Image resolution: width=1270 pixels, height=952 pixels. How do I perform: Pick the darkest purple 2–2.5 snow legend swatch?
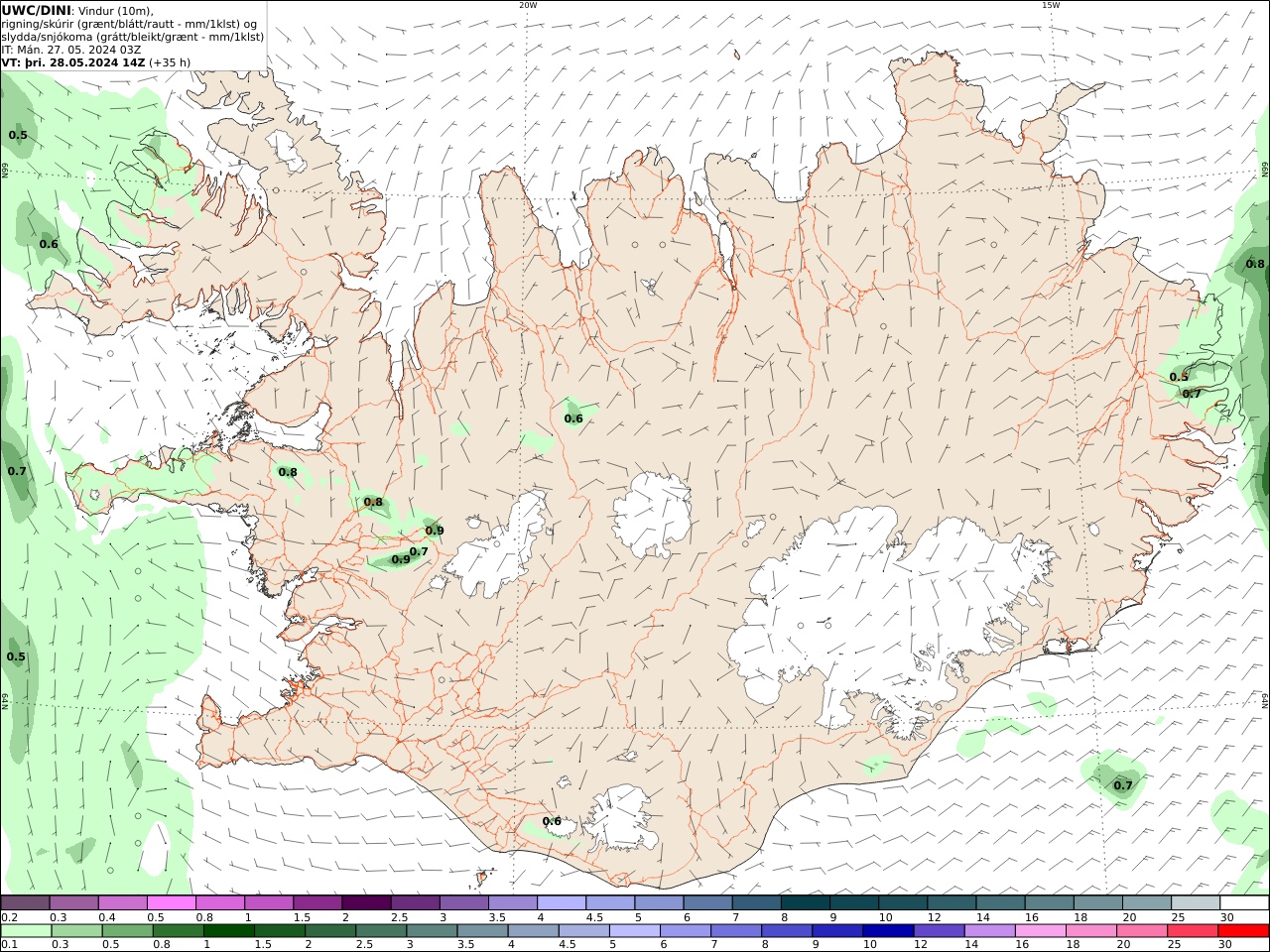[x=366, y=902]
